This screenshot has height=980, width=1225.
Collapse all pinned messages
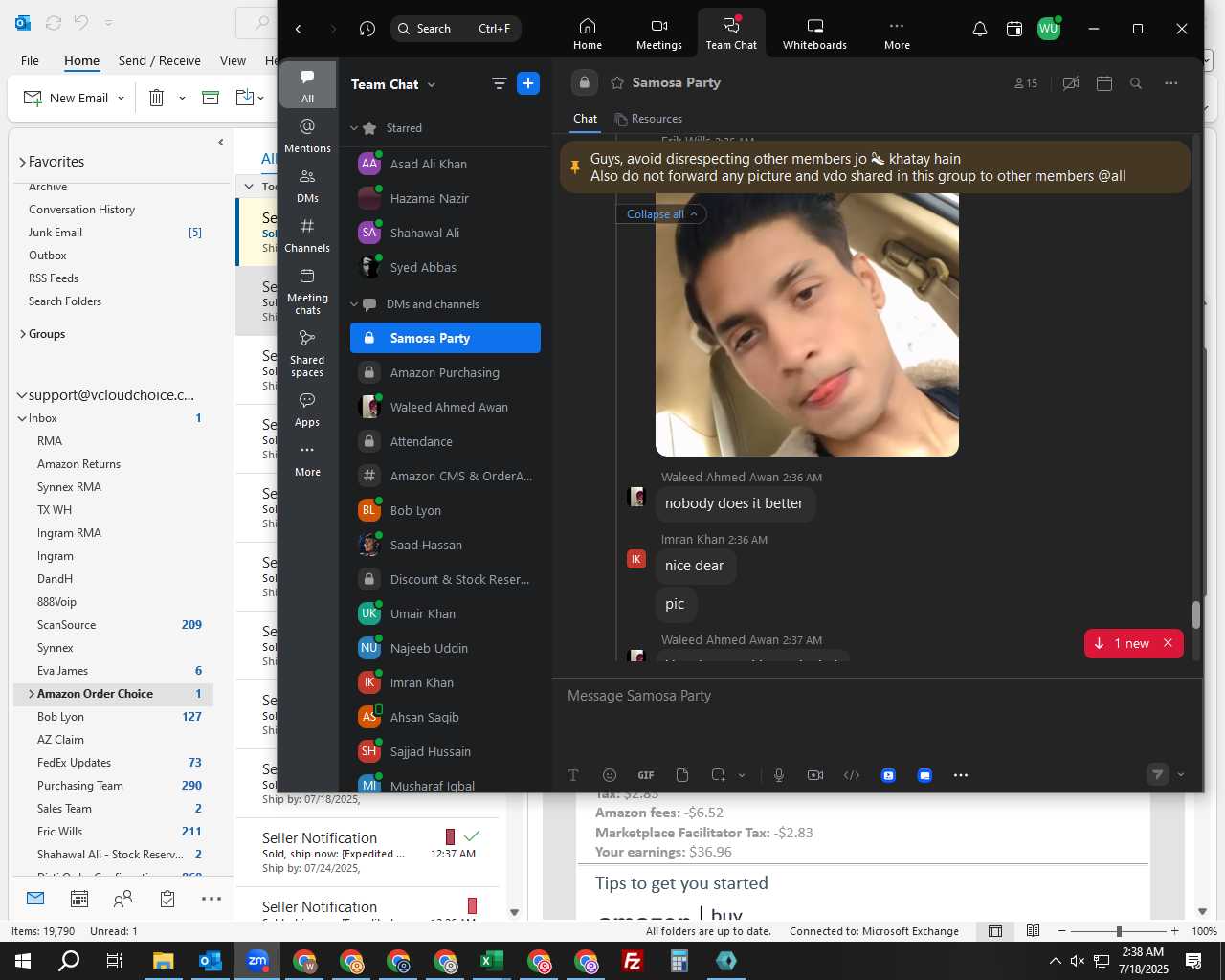pyautogui.click(x=661, y=214)
